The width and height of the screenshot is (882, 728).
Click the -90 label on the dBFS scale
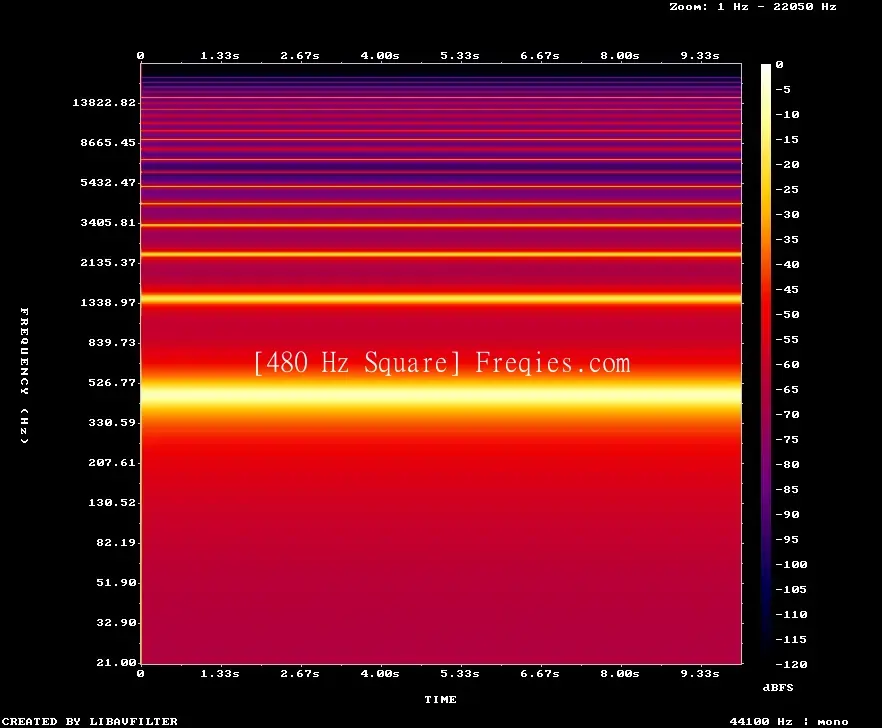coord(787,514)
